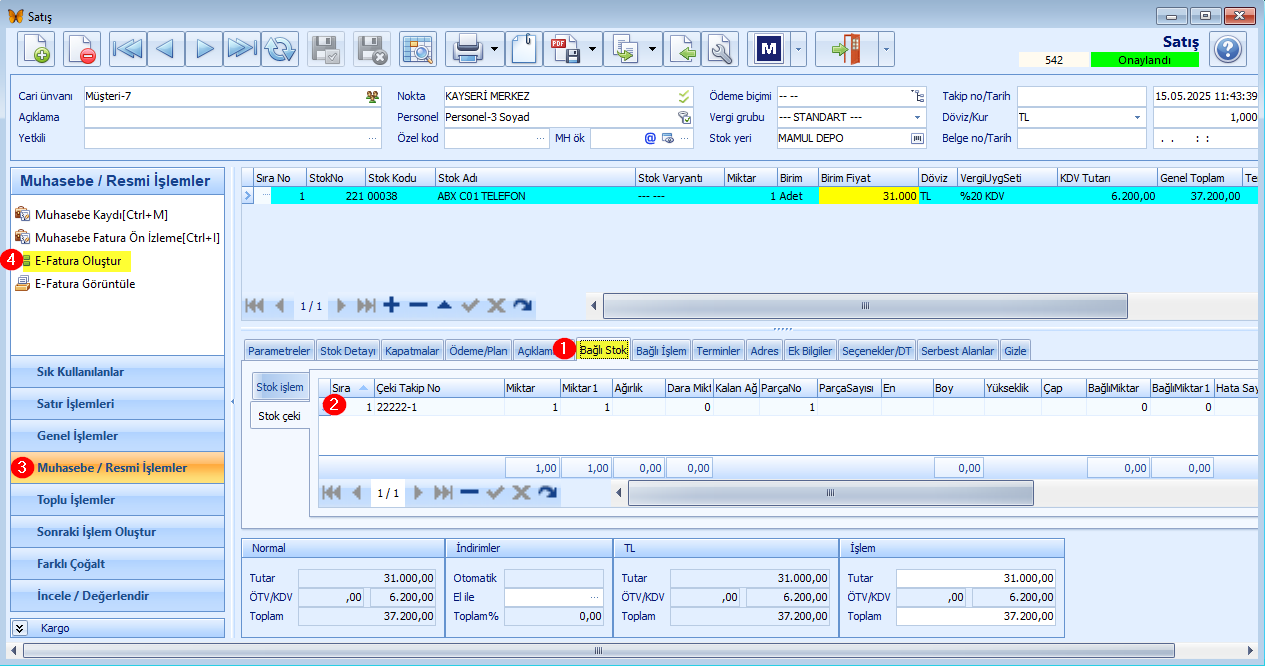Click the ABX C01 TELEFON stock name cell

pyautogui.click(x=535, y=196)
